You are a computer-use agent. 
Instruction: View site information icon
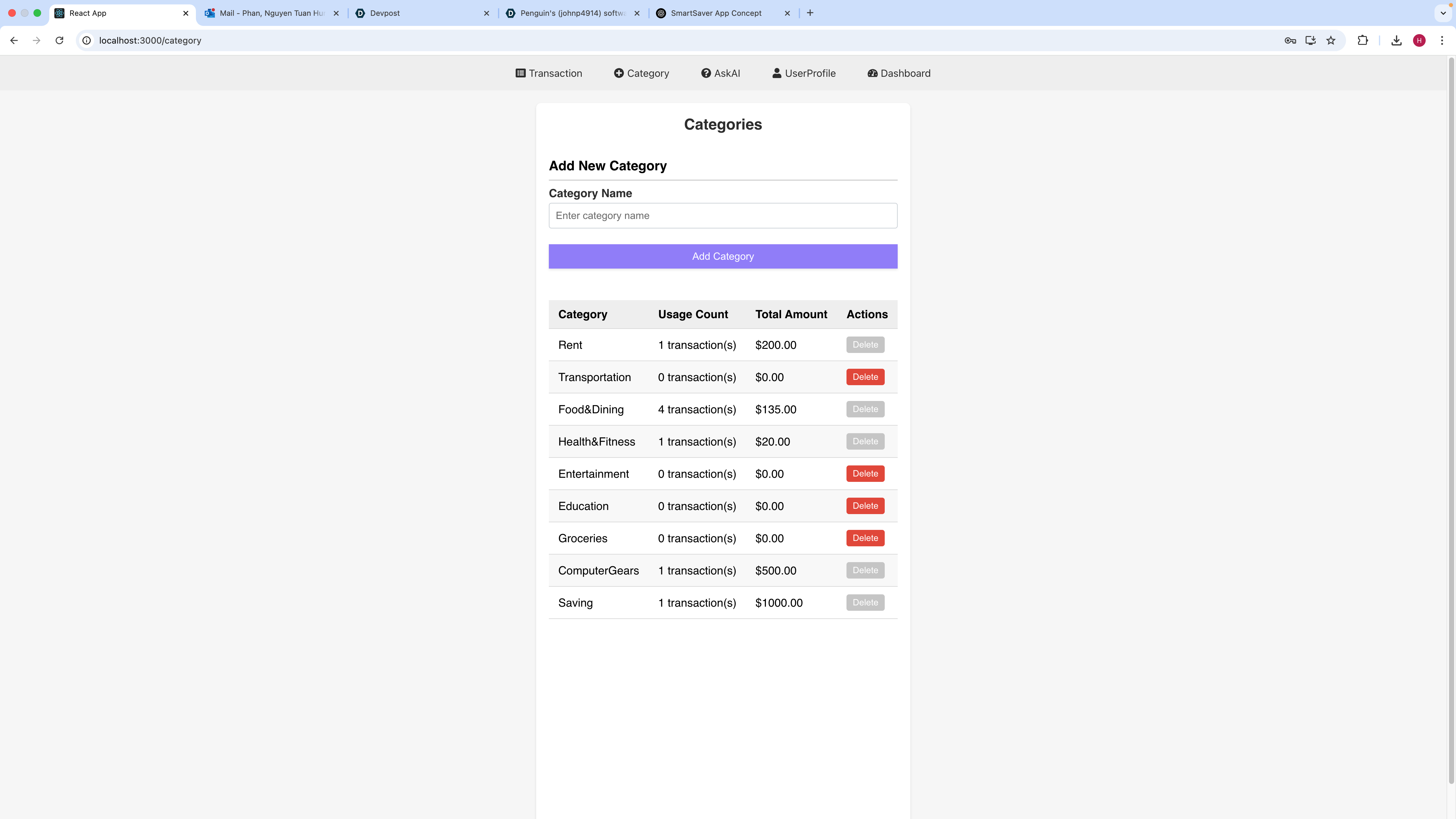[87, 41]
